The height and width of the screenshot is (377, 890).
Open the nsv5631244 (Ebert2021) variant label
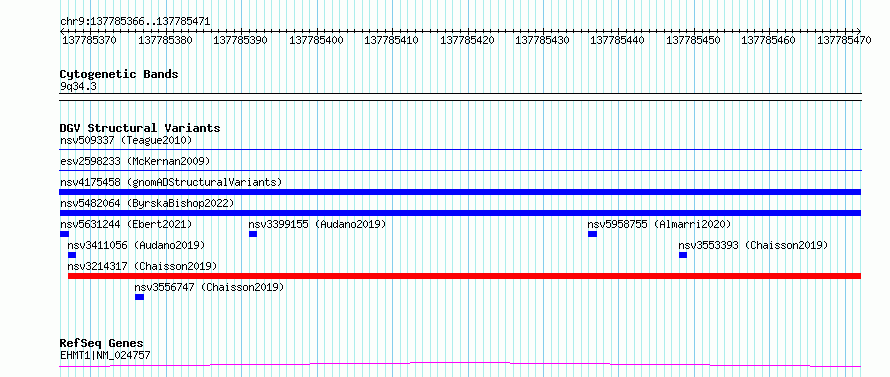pyautogui.click(x=126, y=224)
